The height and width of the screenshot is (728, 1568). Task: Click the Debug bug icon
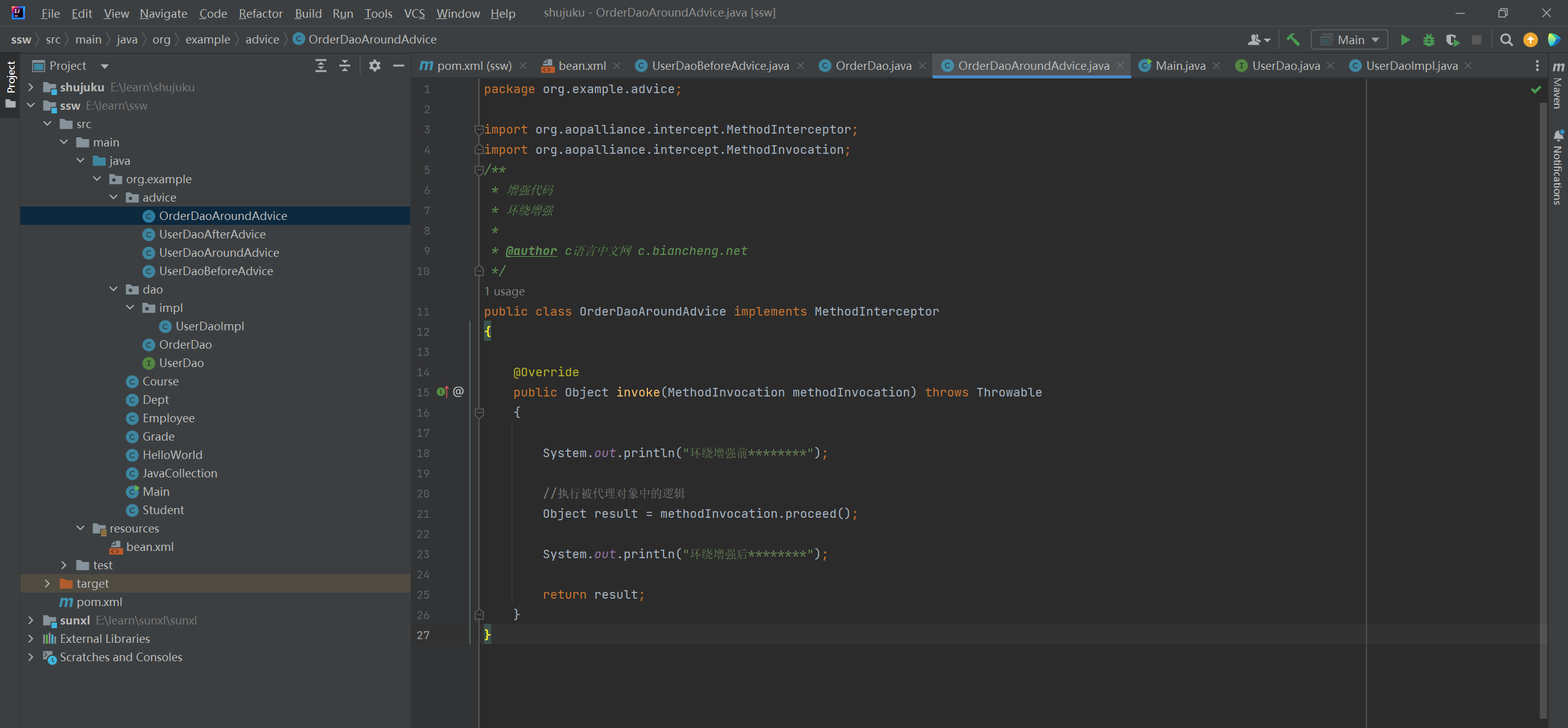click(x=1429, y=40)
